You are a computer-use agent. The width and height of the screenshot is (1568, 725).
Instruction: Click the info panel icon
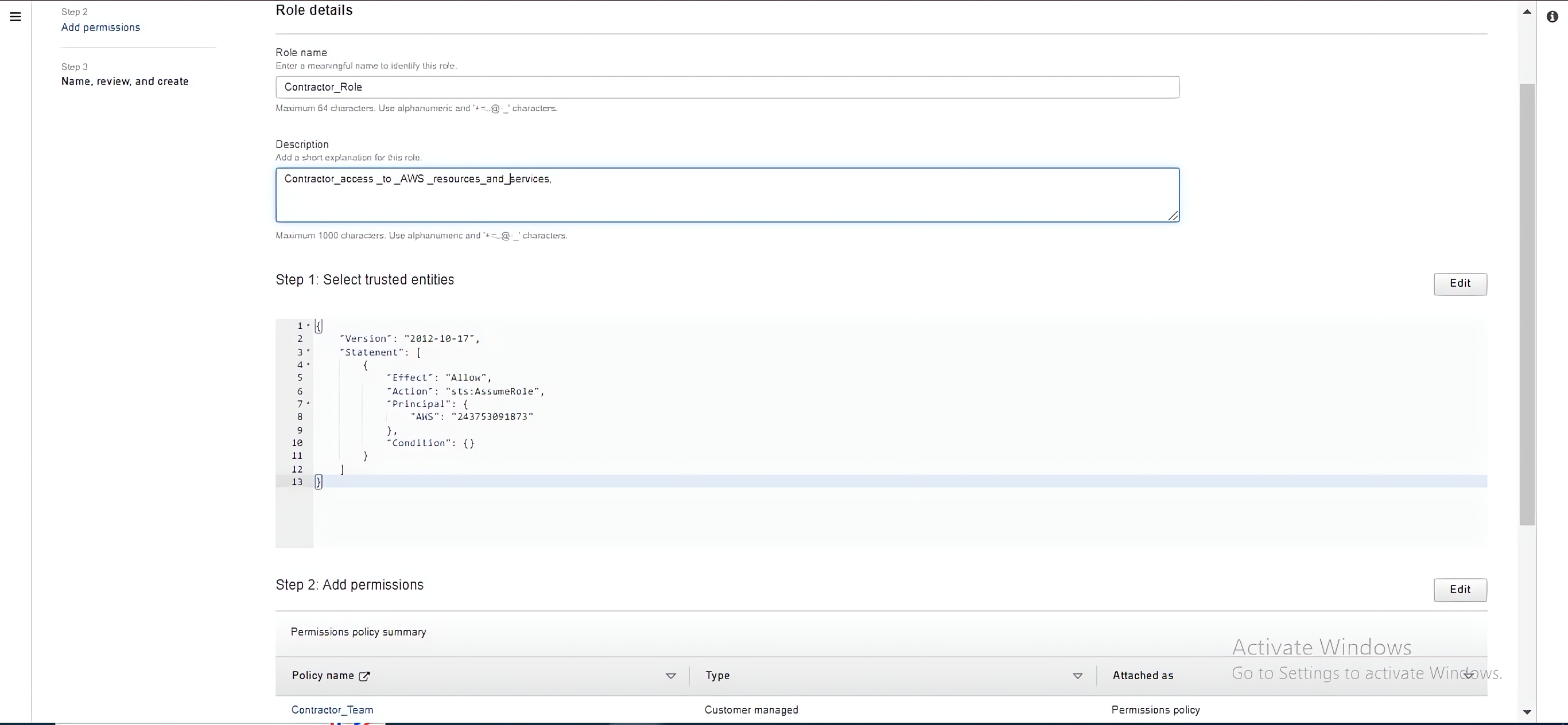[1552, 17]
